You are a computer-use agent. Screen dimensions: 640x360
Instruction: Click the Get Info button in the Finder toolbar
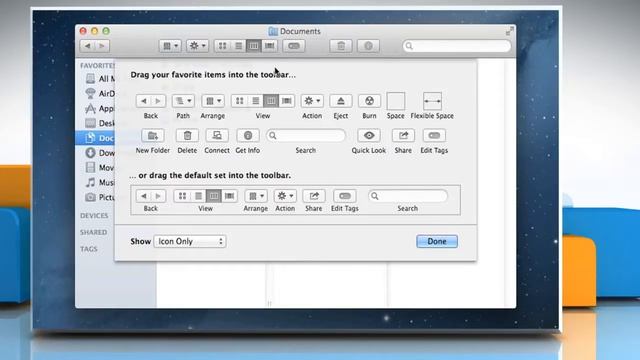tap(368, 46)
